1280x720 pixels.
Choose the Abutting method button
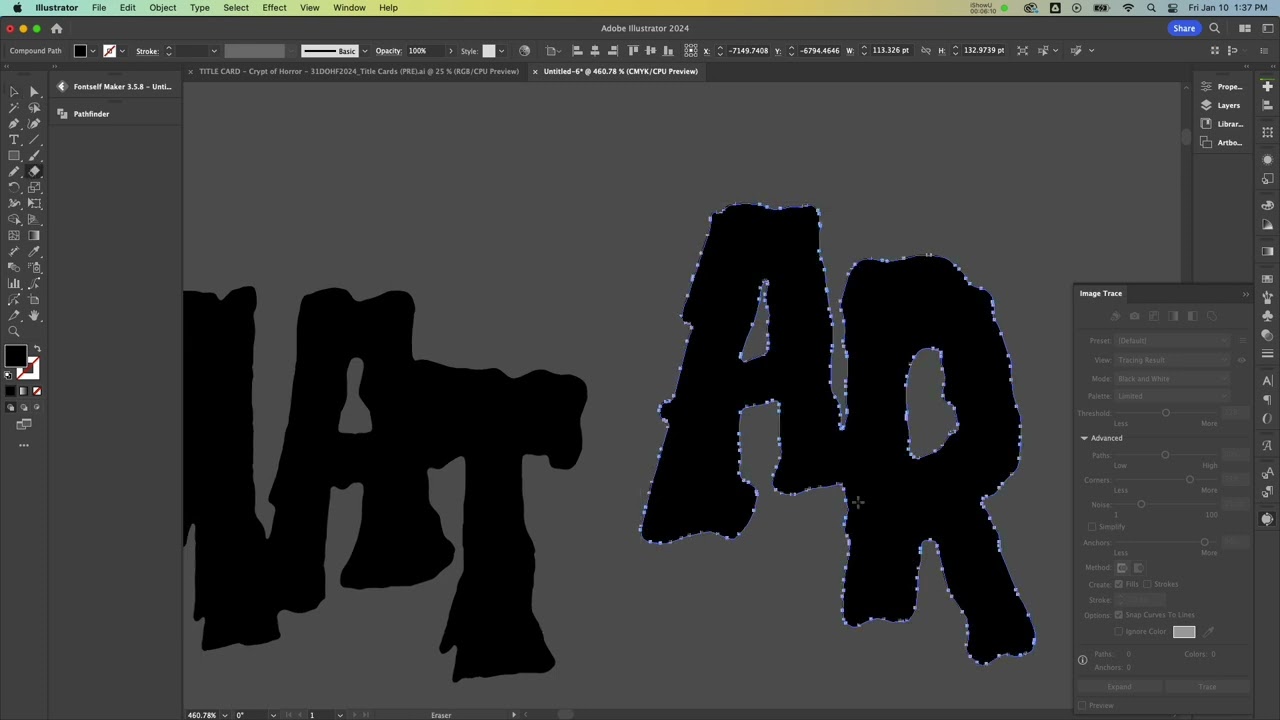pos(1122,568)
